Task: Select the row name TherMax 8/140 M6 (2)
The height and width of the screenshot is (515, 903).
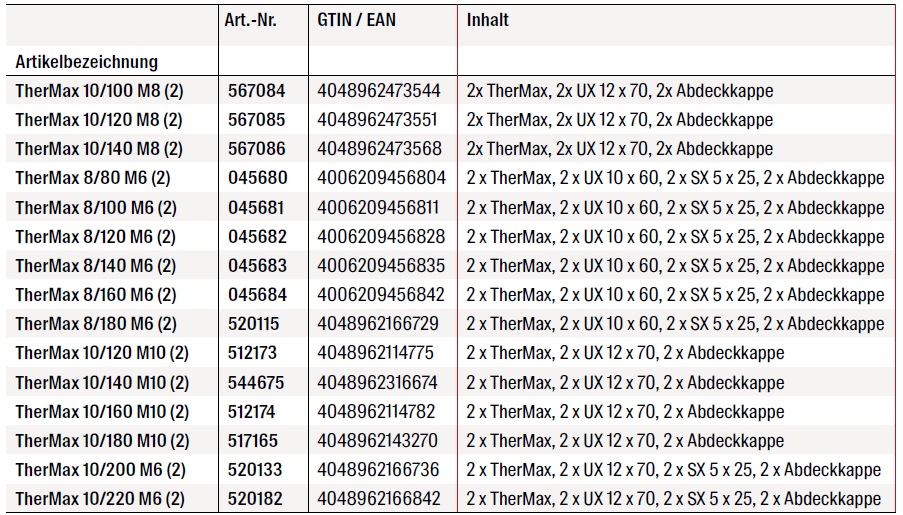Action: point(96,266)
